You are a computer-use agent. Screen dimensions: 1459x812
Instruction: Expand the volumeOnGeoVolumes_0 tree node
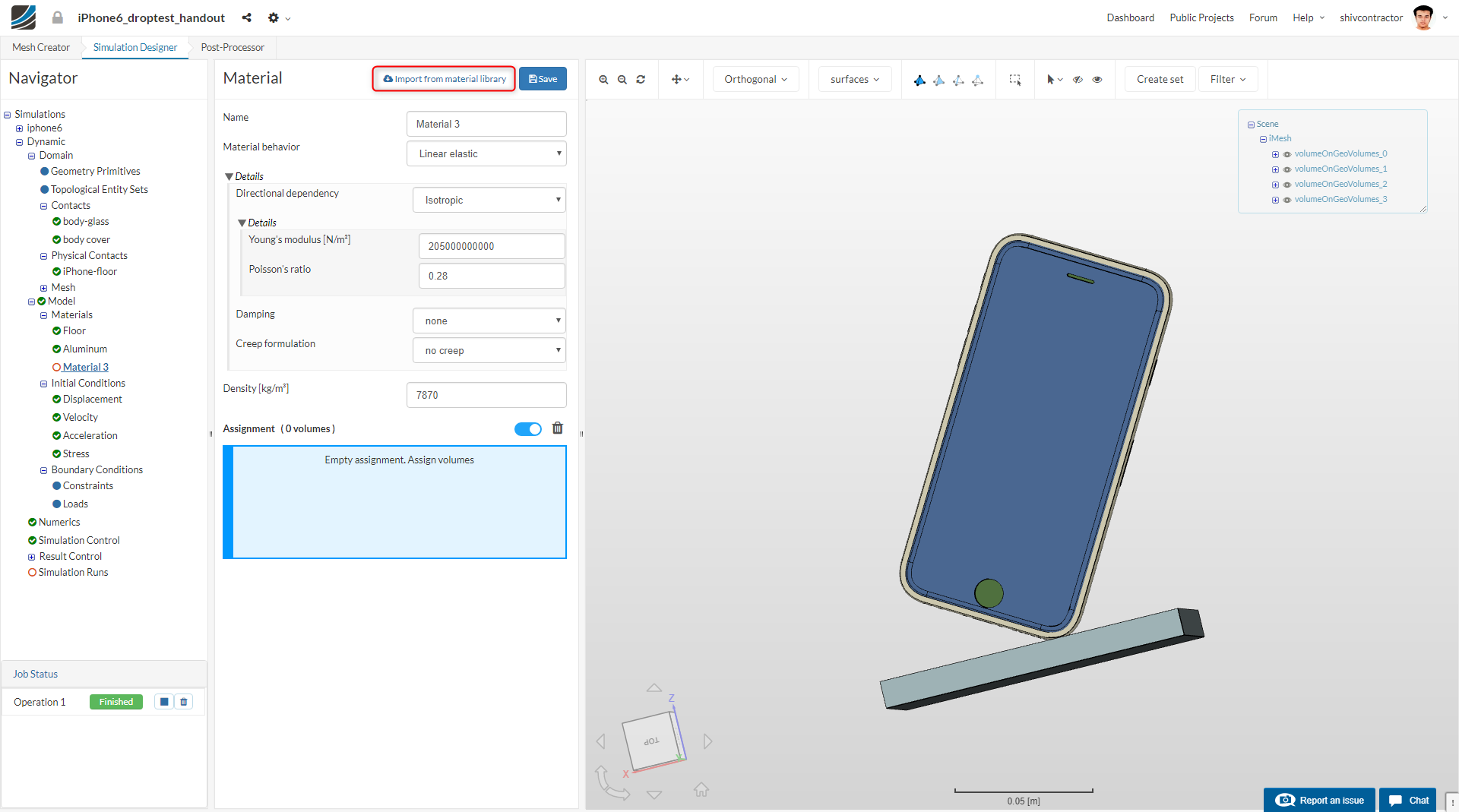click(1275, 154)
